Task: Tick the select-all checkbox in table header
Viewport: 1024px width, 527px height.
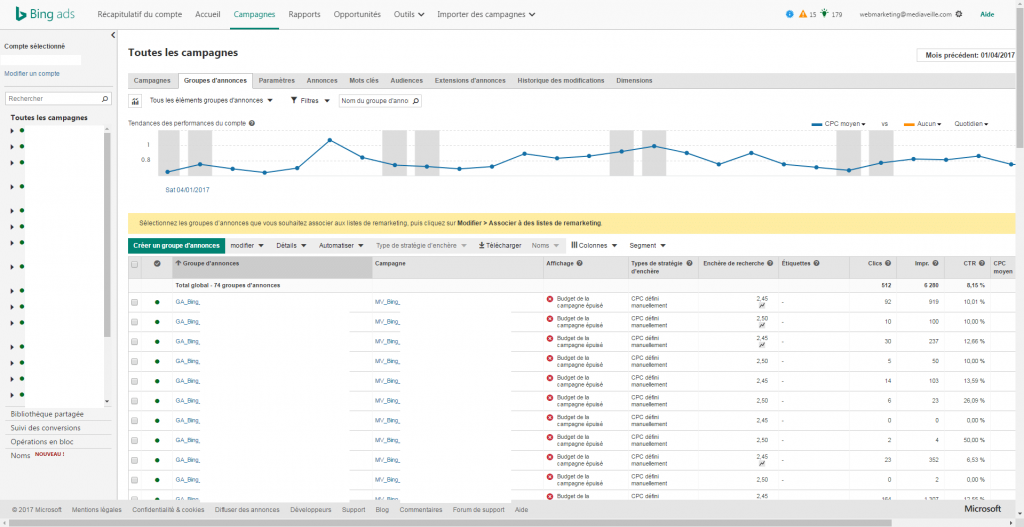Action: tap(135, 264)
